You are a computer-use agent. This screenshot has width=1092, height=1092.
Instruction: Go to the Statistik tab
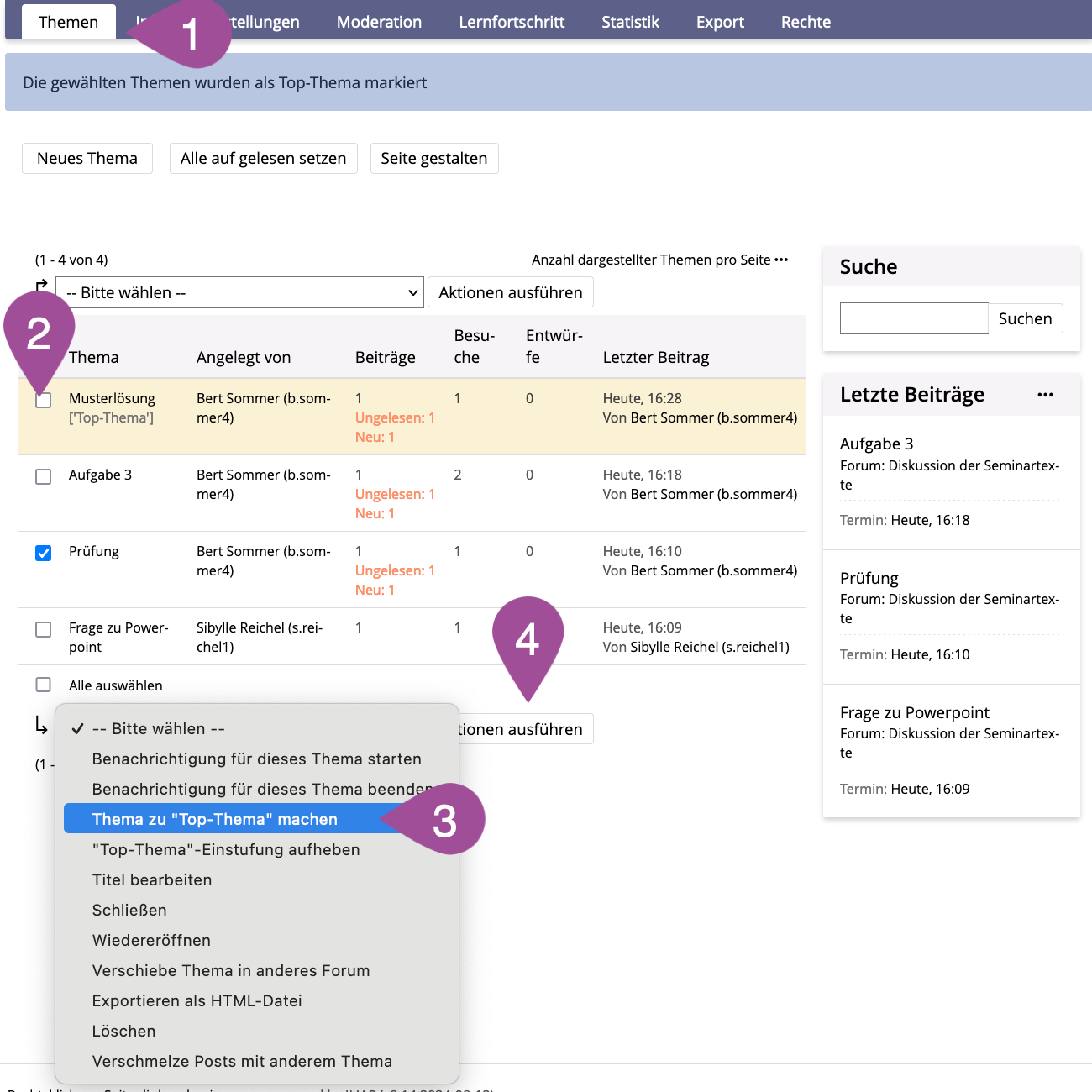[x=630, y=22]
